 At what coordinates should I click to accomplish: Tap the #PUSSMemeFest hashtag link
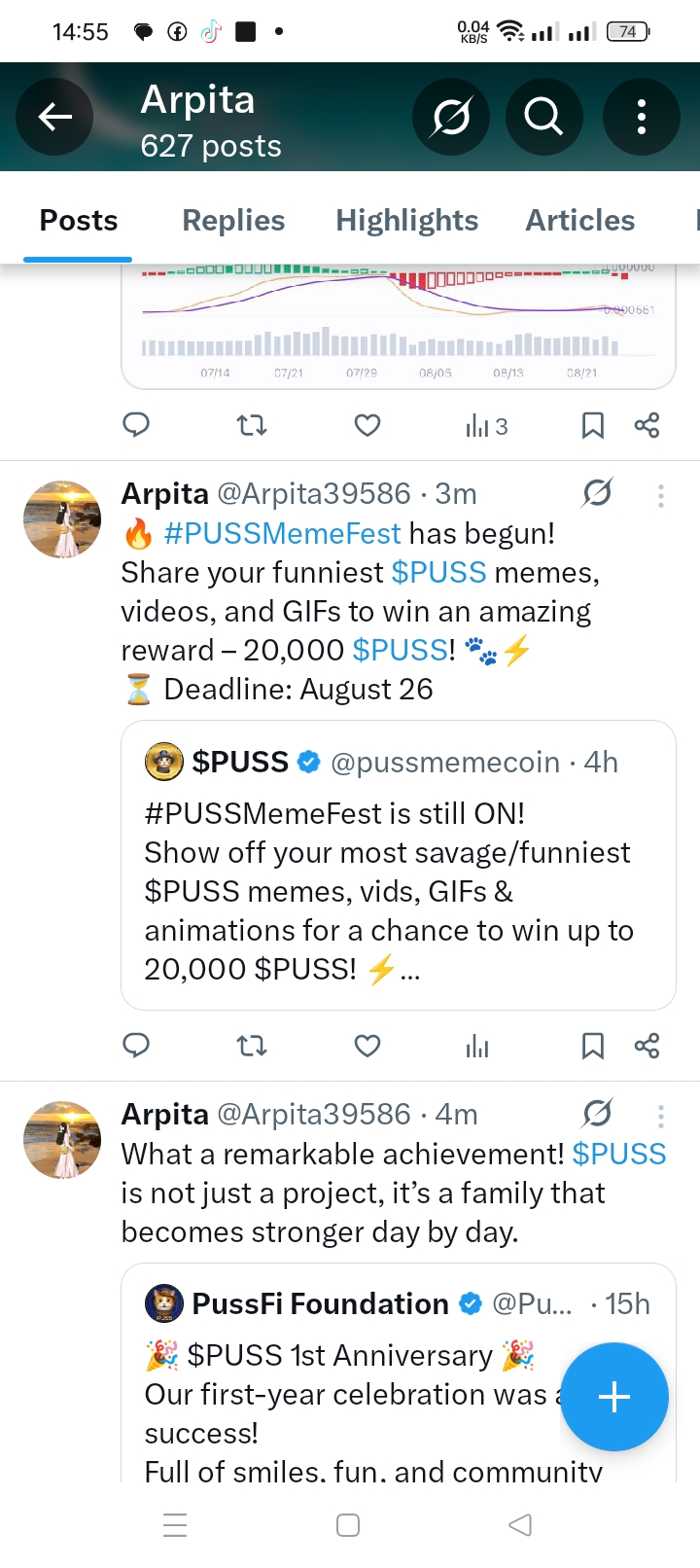pyautogui.click(x=282, y=533)
